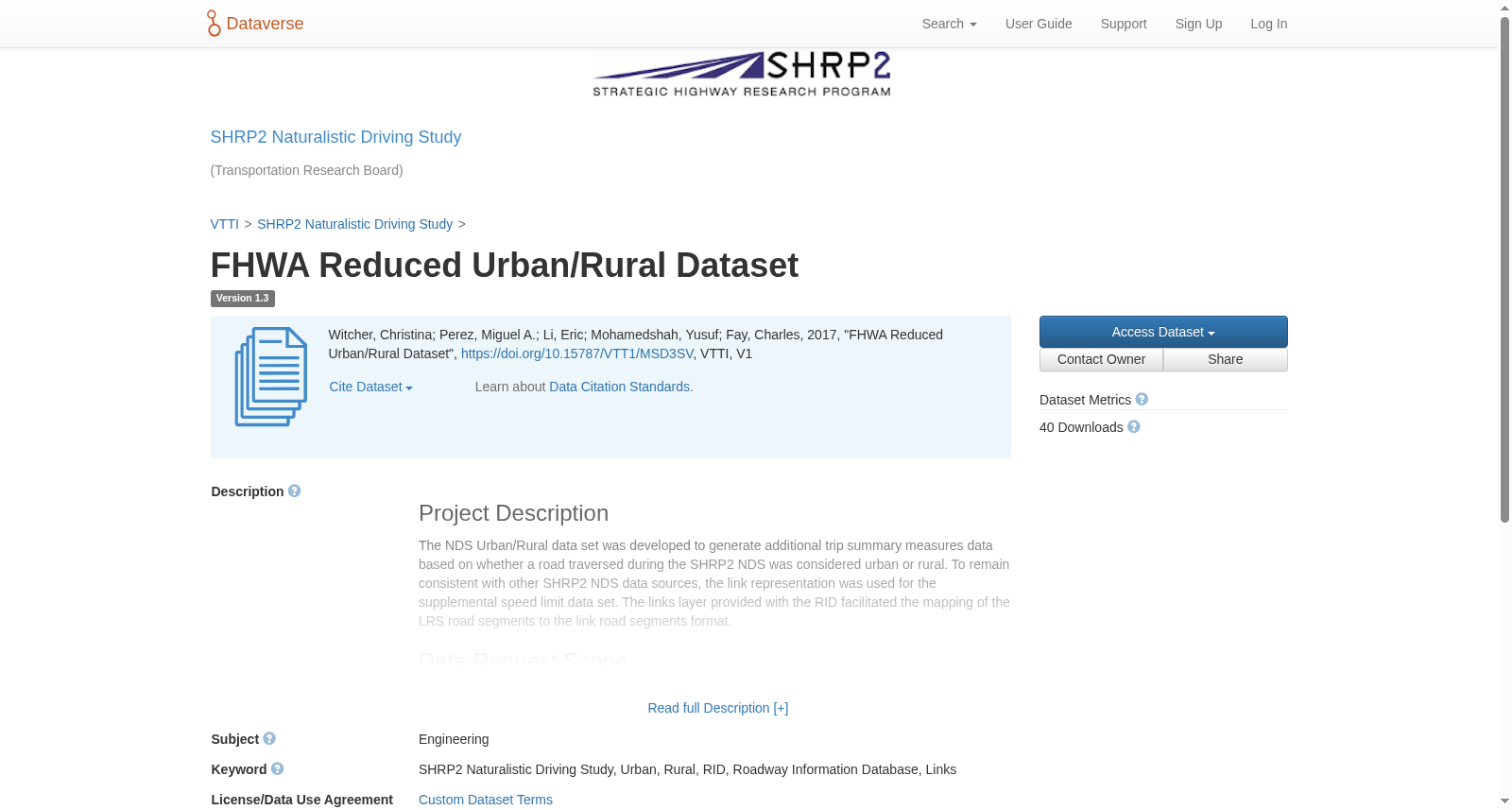Click the FHWA Reduced Urban/Rural Dataset title
1512x810 pixels.
[504, 266]
